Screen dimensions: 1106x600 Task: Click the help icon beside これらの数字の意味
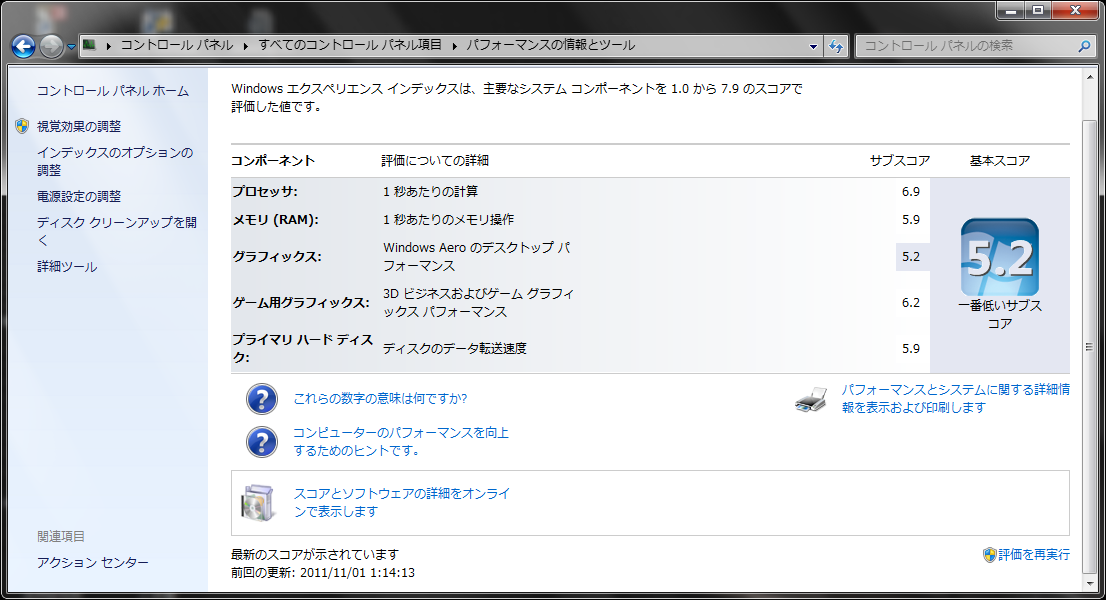(x=262, y=399)
